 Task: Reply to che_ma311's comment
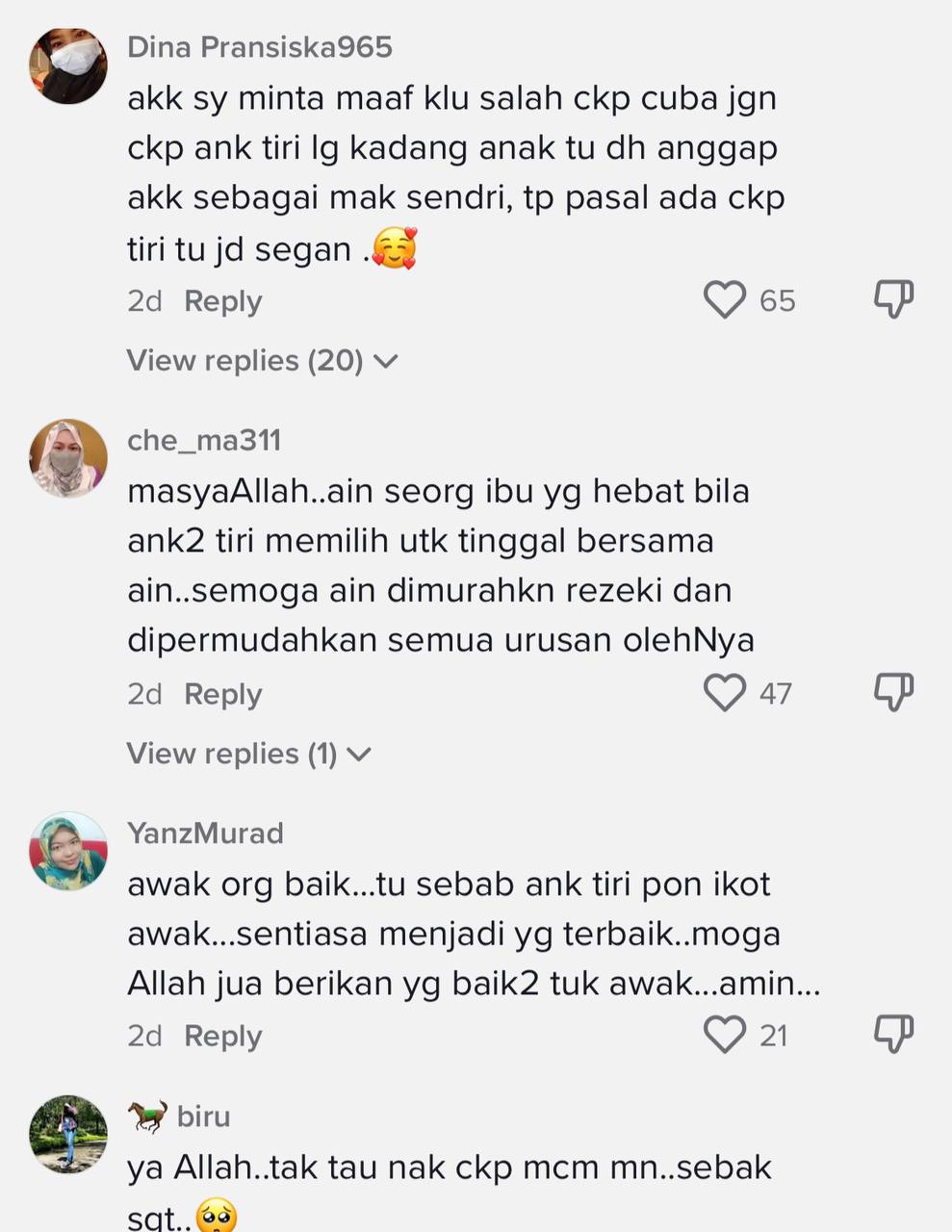tap(222, 694)
